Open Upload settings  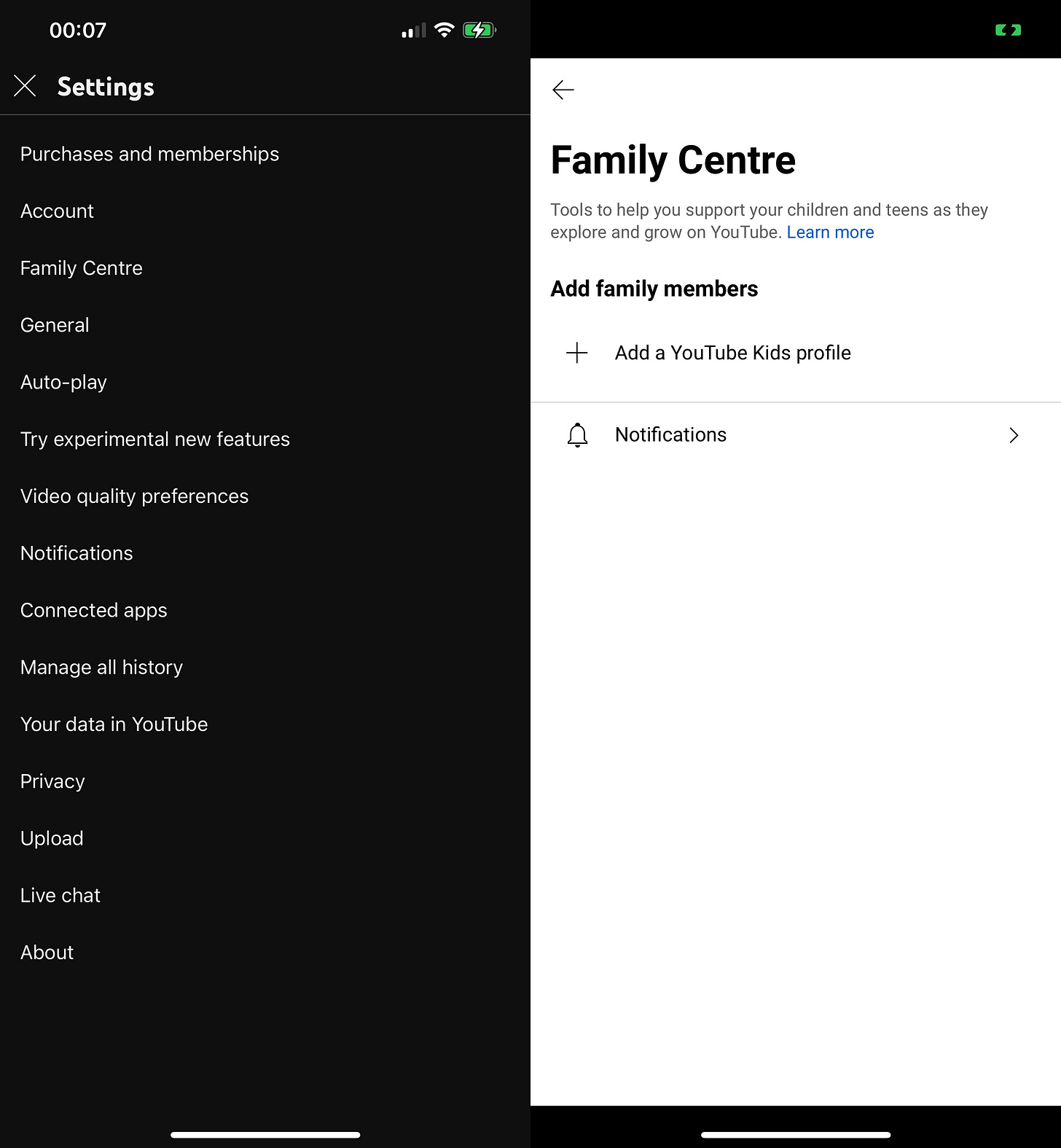click(x=265, y=838)
